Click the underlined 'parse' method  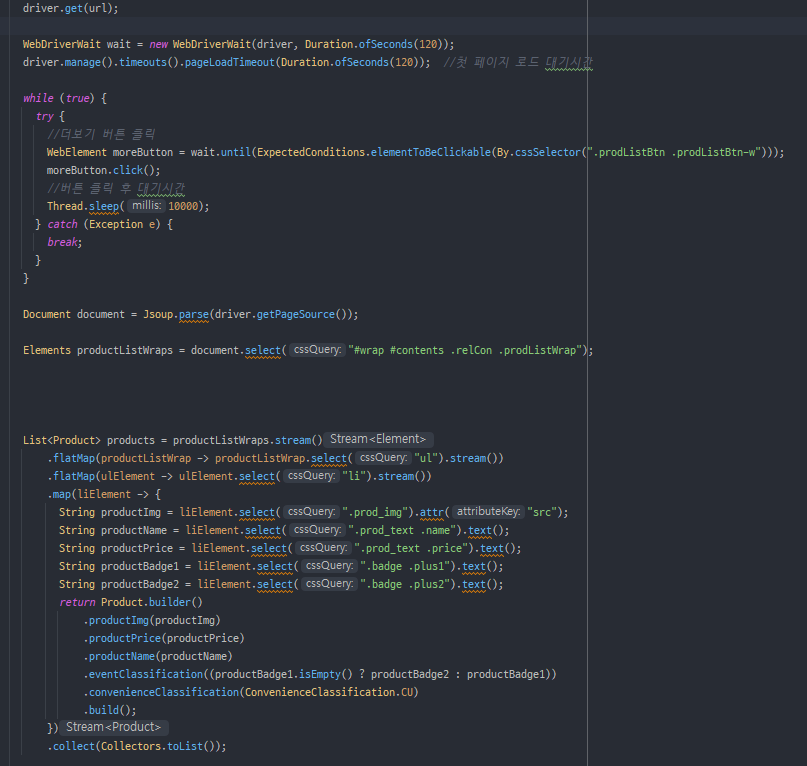coord(194,315)
